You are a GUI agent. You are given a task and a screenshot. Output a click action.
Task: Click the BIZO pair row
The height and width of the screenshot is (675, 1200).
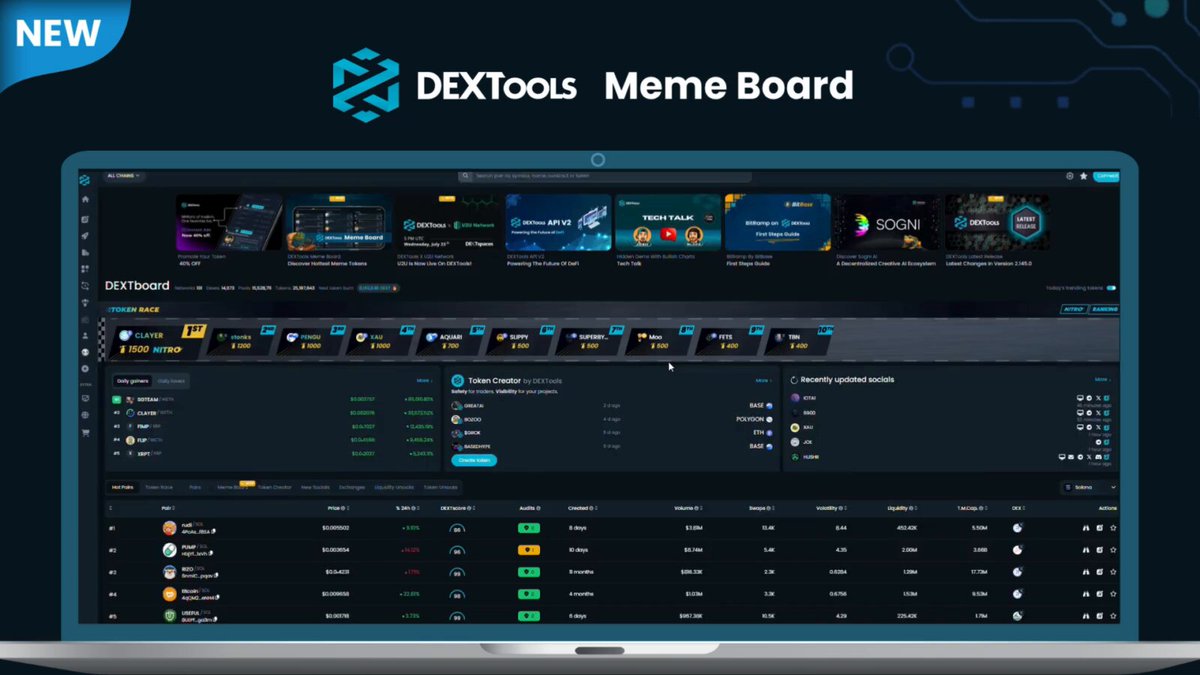(613, 572)
